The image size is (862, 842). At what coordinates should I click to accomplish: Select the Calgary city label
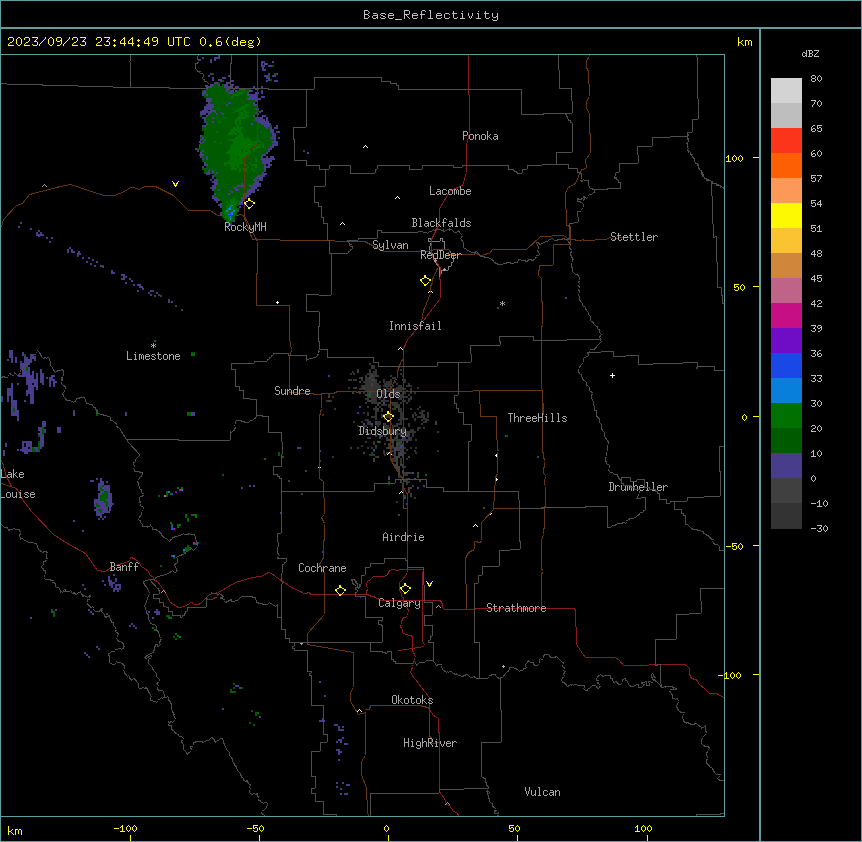pyautogui.click(x=399, y=603)
